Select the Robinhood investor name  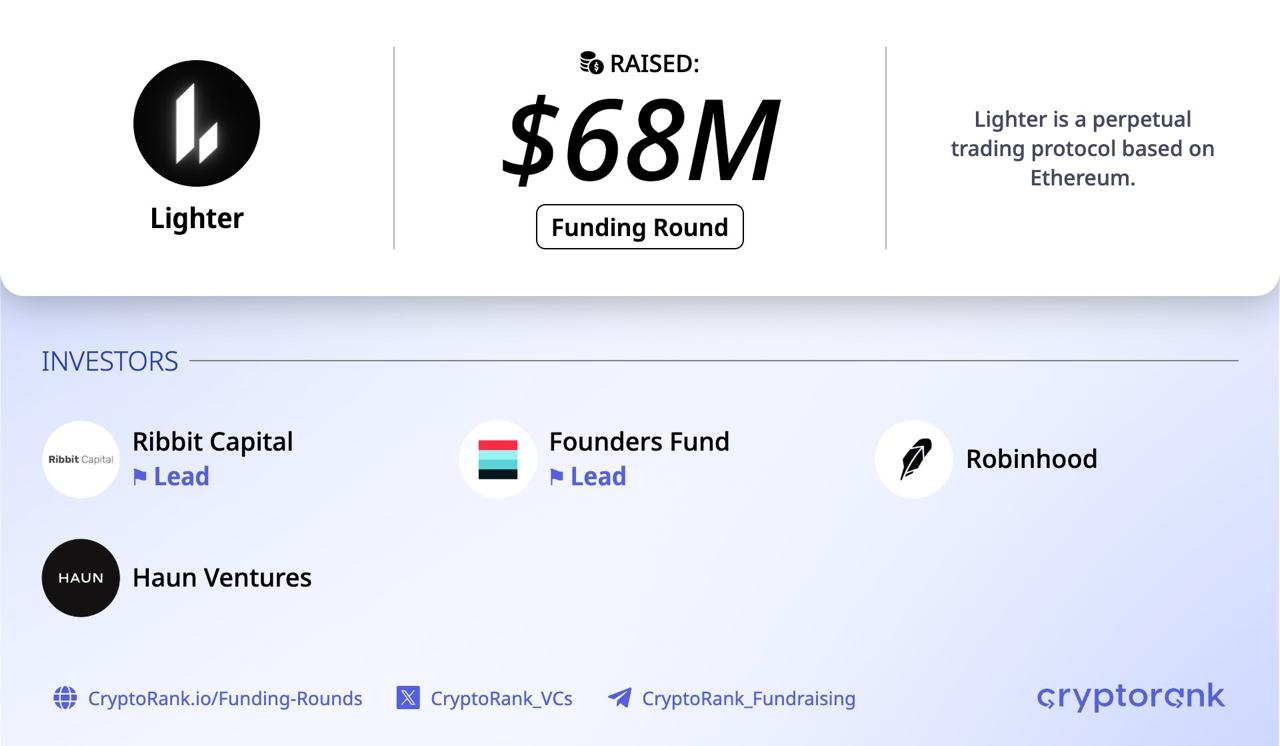(x=1031, y=459)
